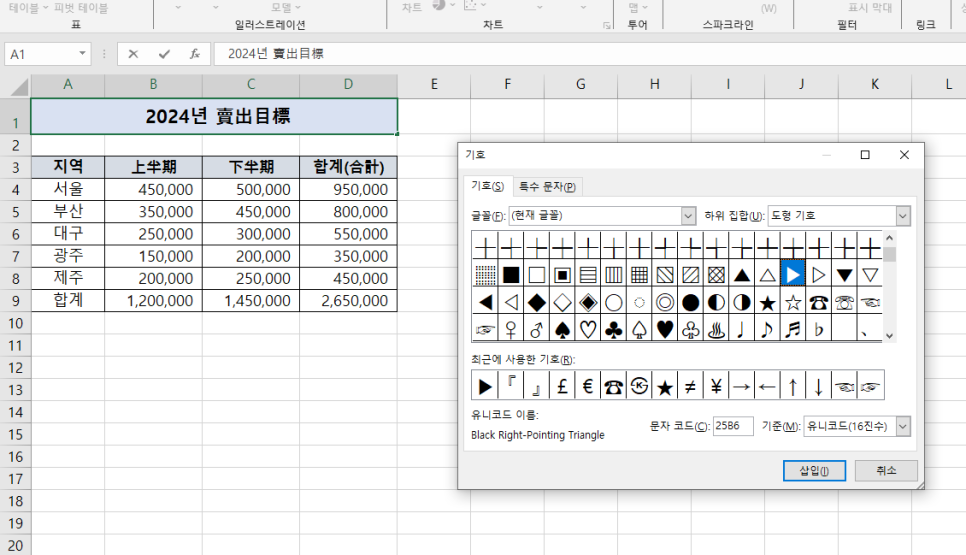This screenshot has width=966, height=555.
Task: Click the 下半期 header cell
Action: pyautogui.click(x=251, y=167)
